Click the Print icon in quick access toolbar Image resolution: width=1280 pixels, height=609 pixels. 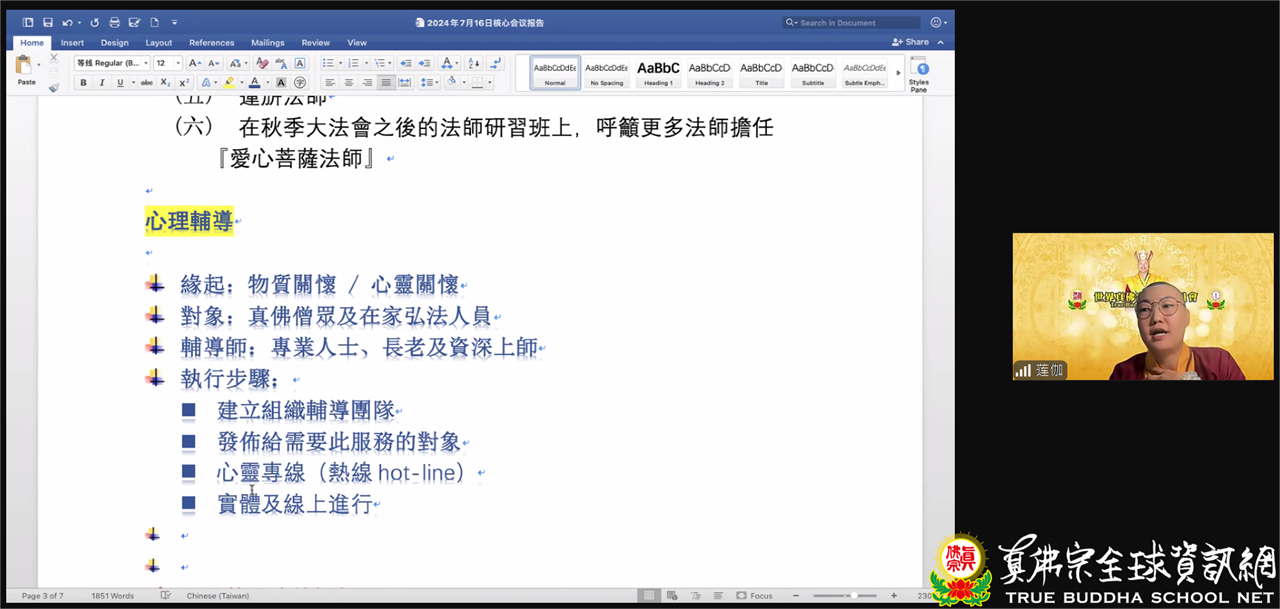pos(115,22)
